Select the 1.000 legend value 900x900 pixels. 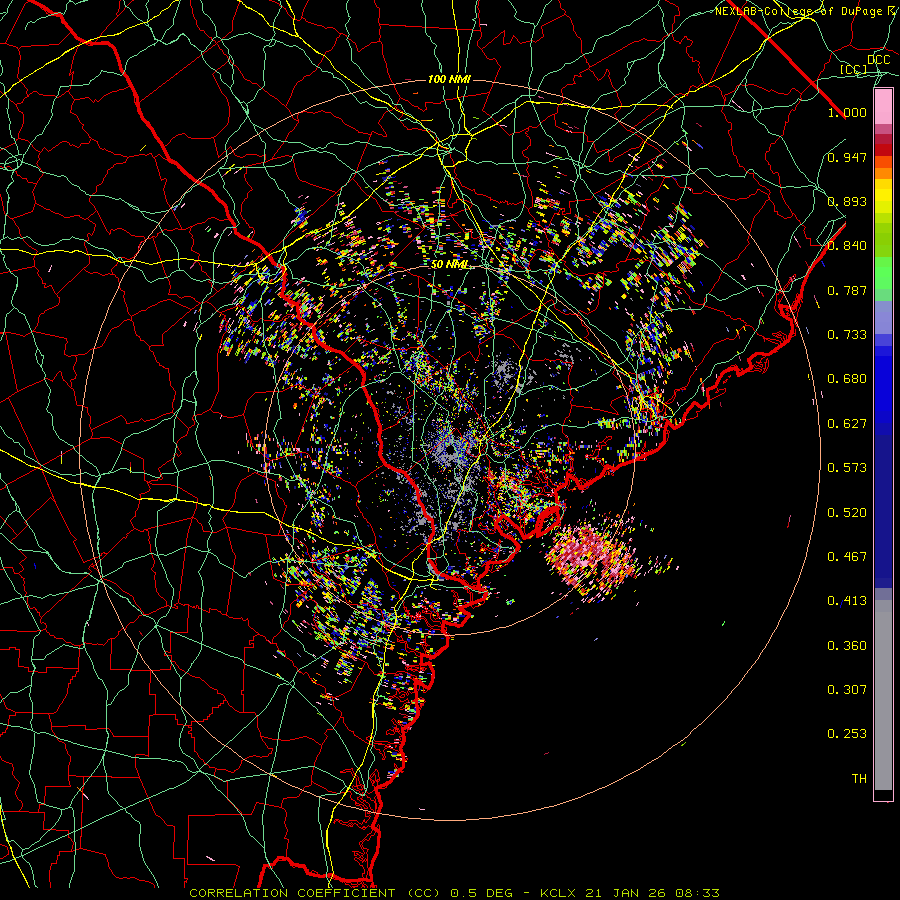point(847,112)
